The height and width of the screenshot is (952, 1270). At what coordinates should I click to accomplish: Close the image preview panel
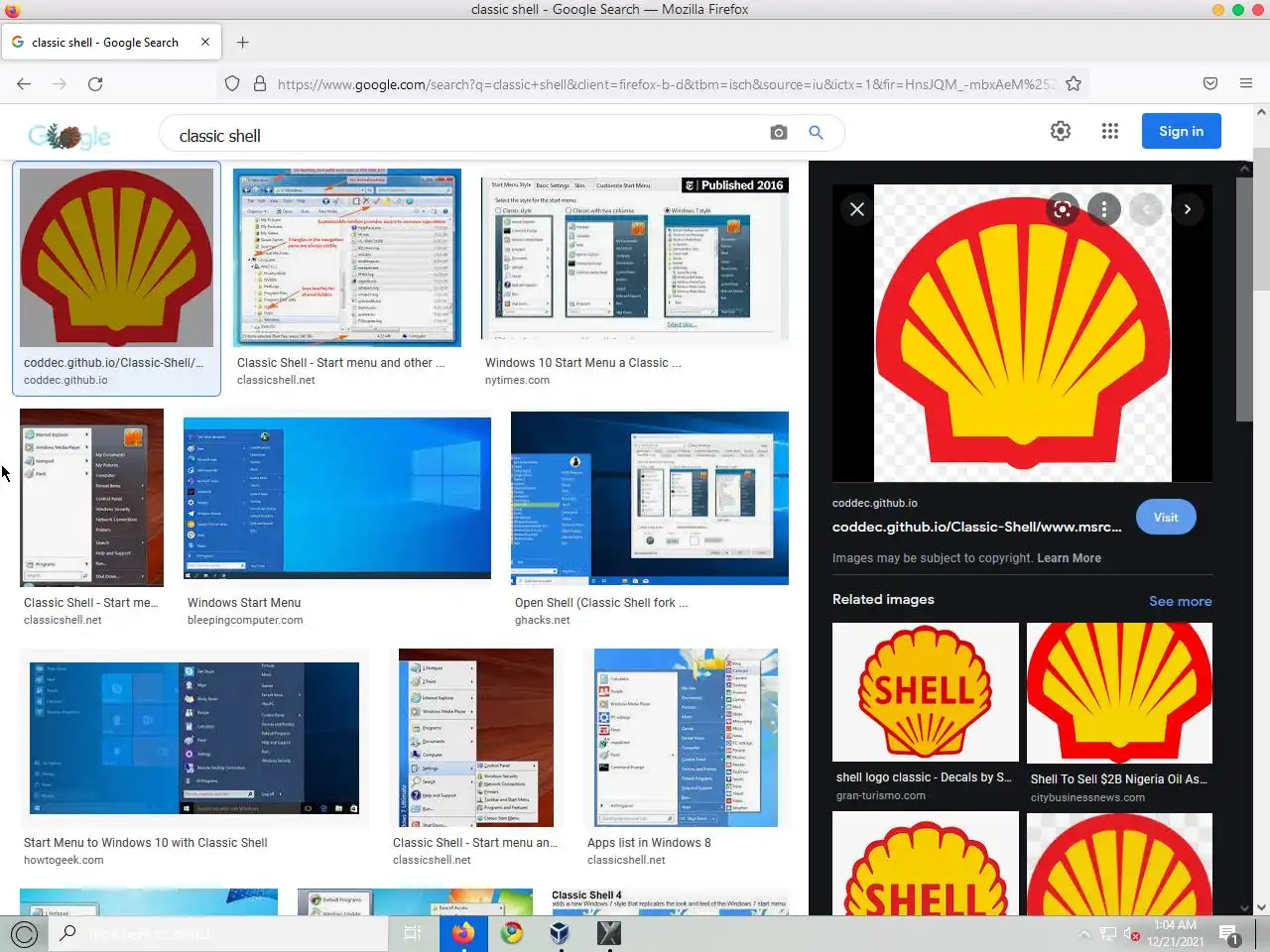(857, 209)
